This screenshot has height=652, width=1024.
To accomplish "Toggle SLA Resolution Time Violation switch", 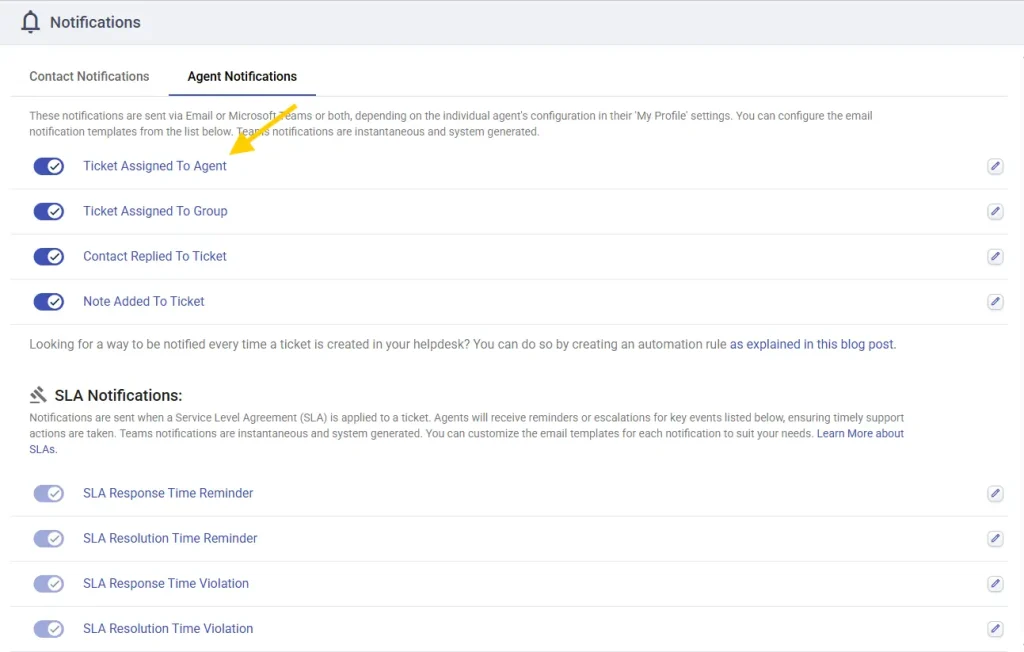I will click(x=48, y=629).
